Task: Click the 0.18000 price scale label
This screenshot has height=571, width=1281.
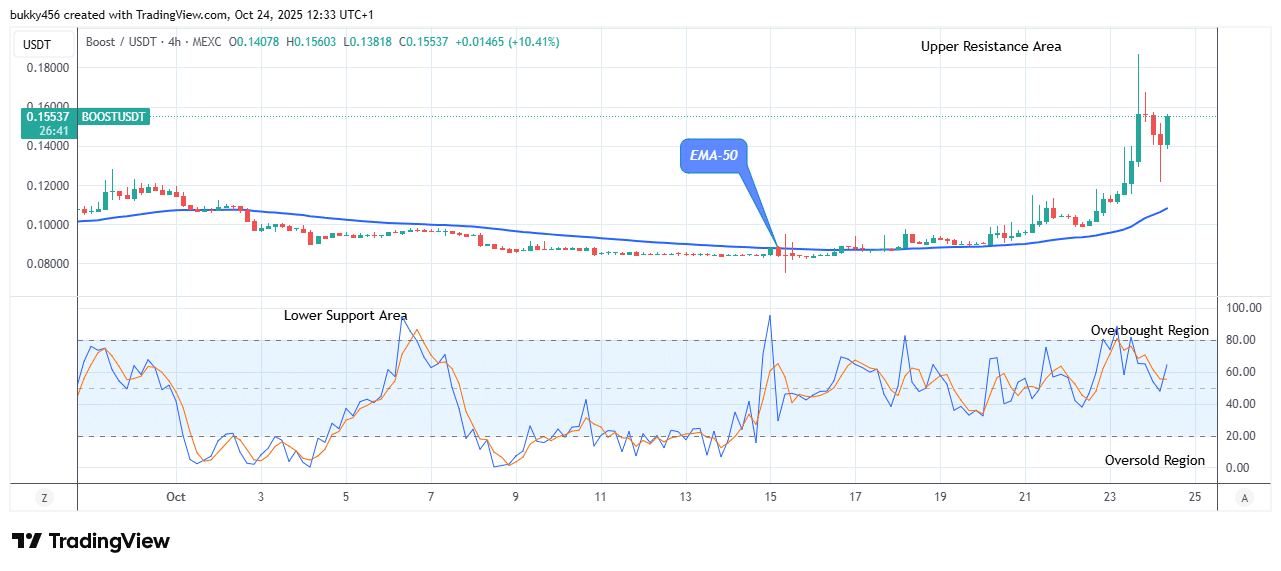Action: (48, 68)
